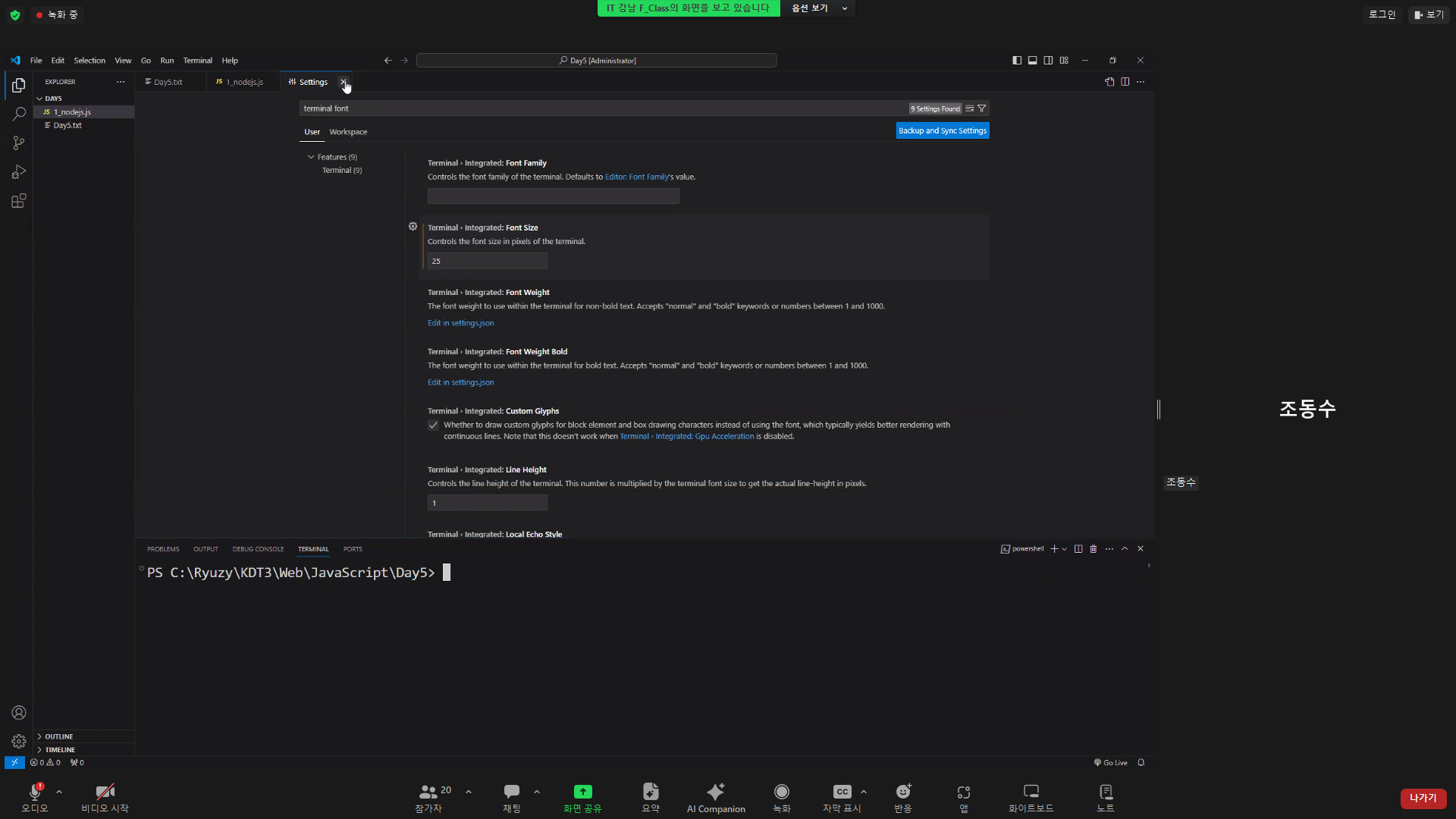Click gear icon beside Font Size setting
Image resolution: width=1456 pixels, height=819 pixels.
click(x=413, y=227)
